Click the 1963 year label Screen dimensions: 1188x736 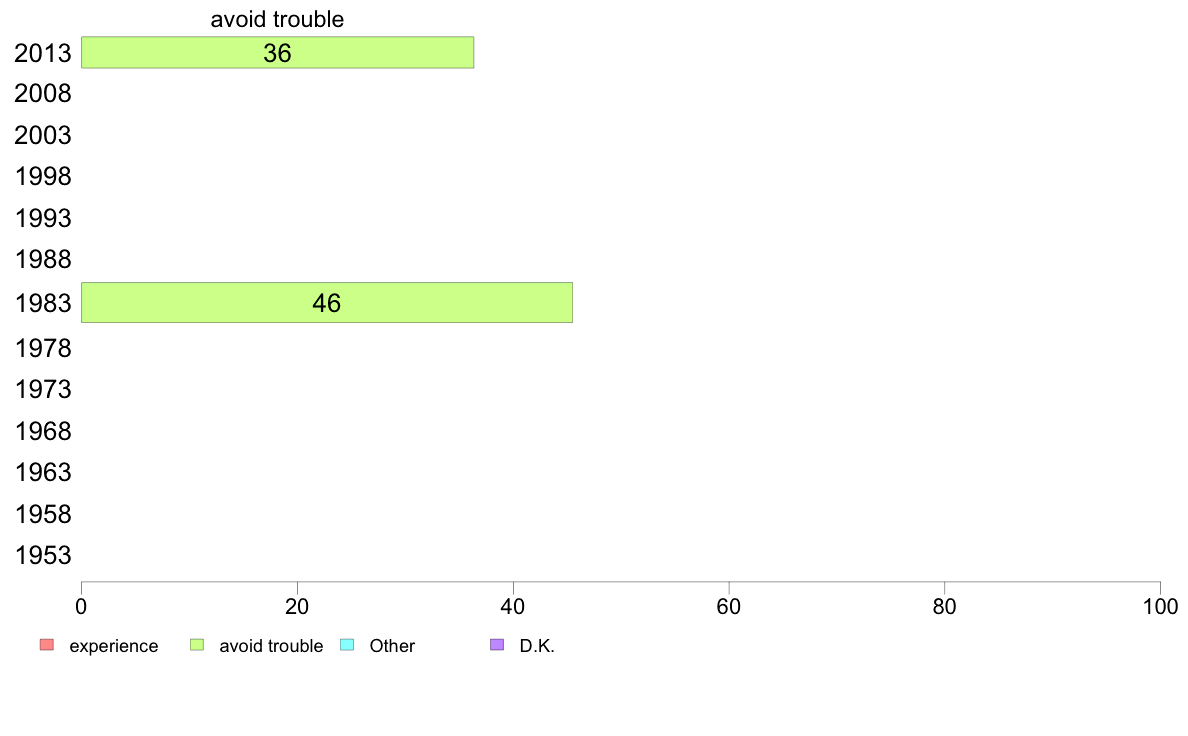43,473
